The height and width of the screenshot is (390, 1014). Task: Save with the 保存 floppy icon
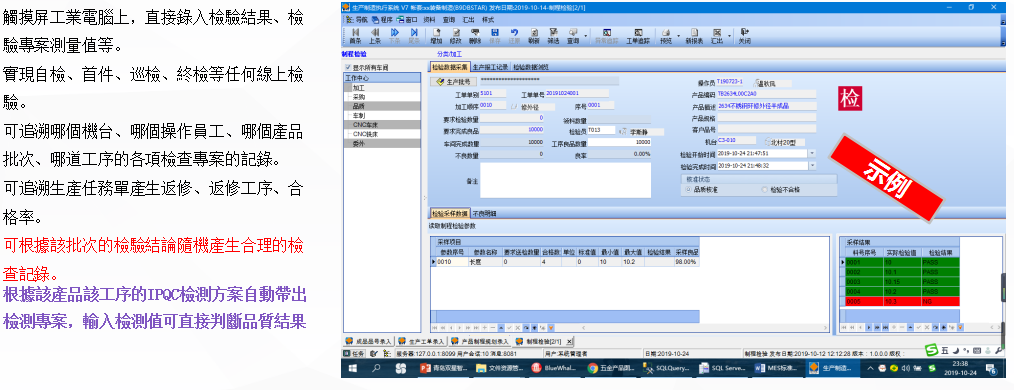click(495, 36)
